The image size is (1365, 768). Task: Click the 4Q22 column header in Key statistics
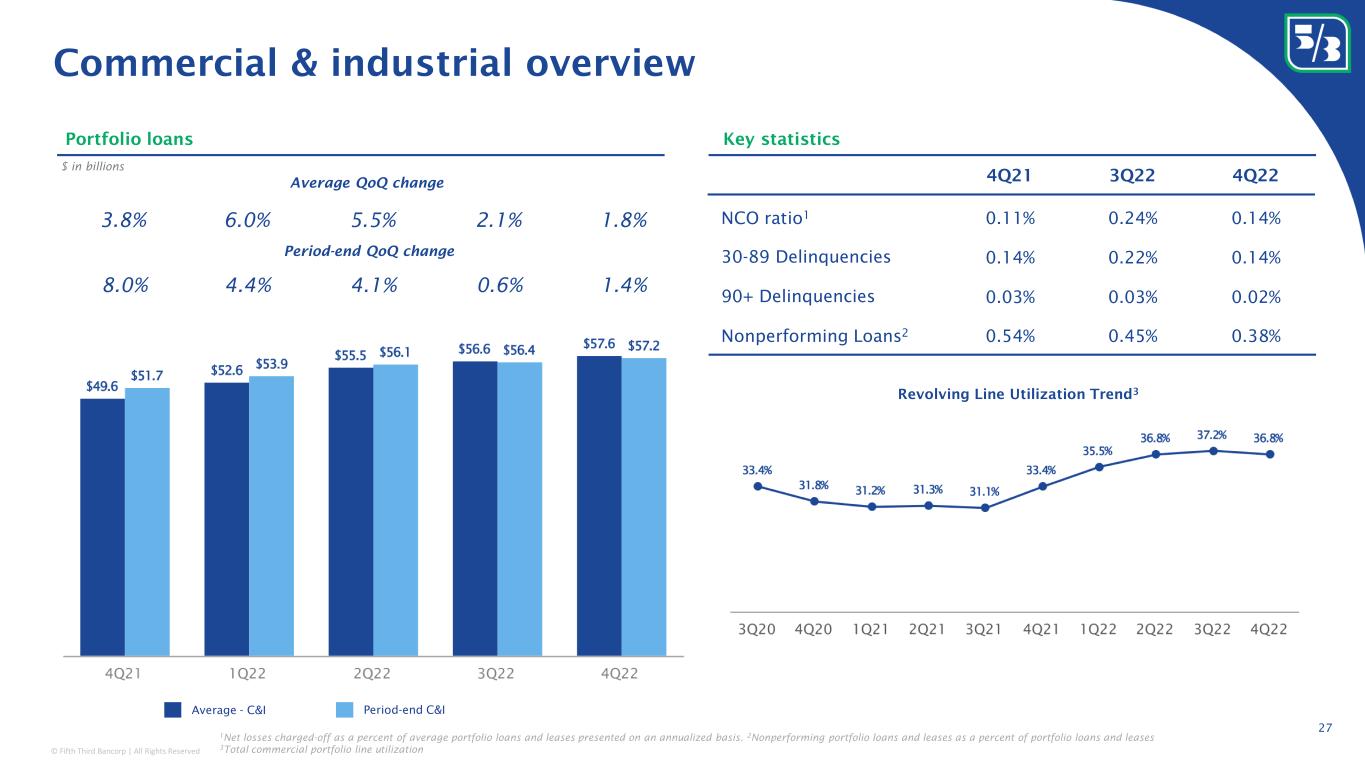1257,176
